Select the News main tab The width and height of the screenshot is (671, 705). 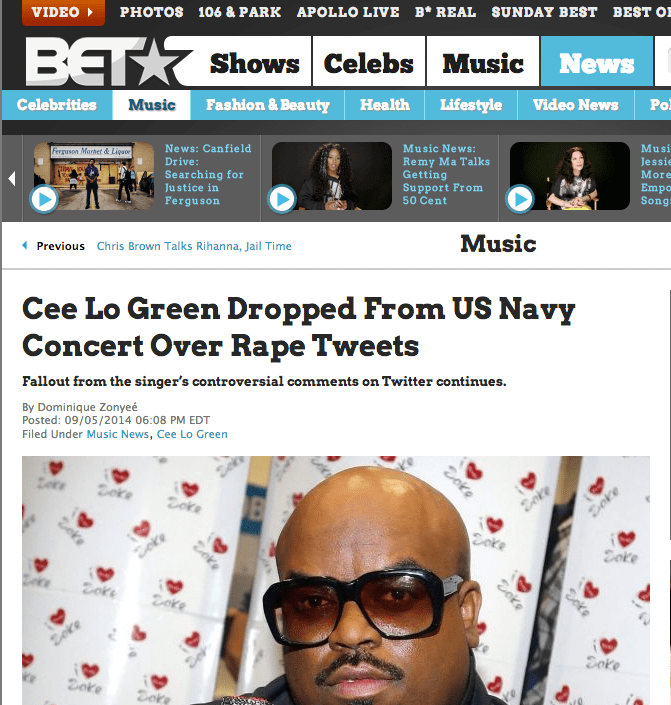click(597, 63)
